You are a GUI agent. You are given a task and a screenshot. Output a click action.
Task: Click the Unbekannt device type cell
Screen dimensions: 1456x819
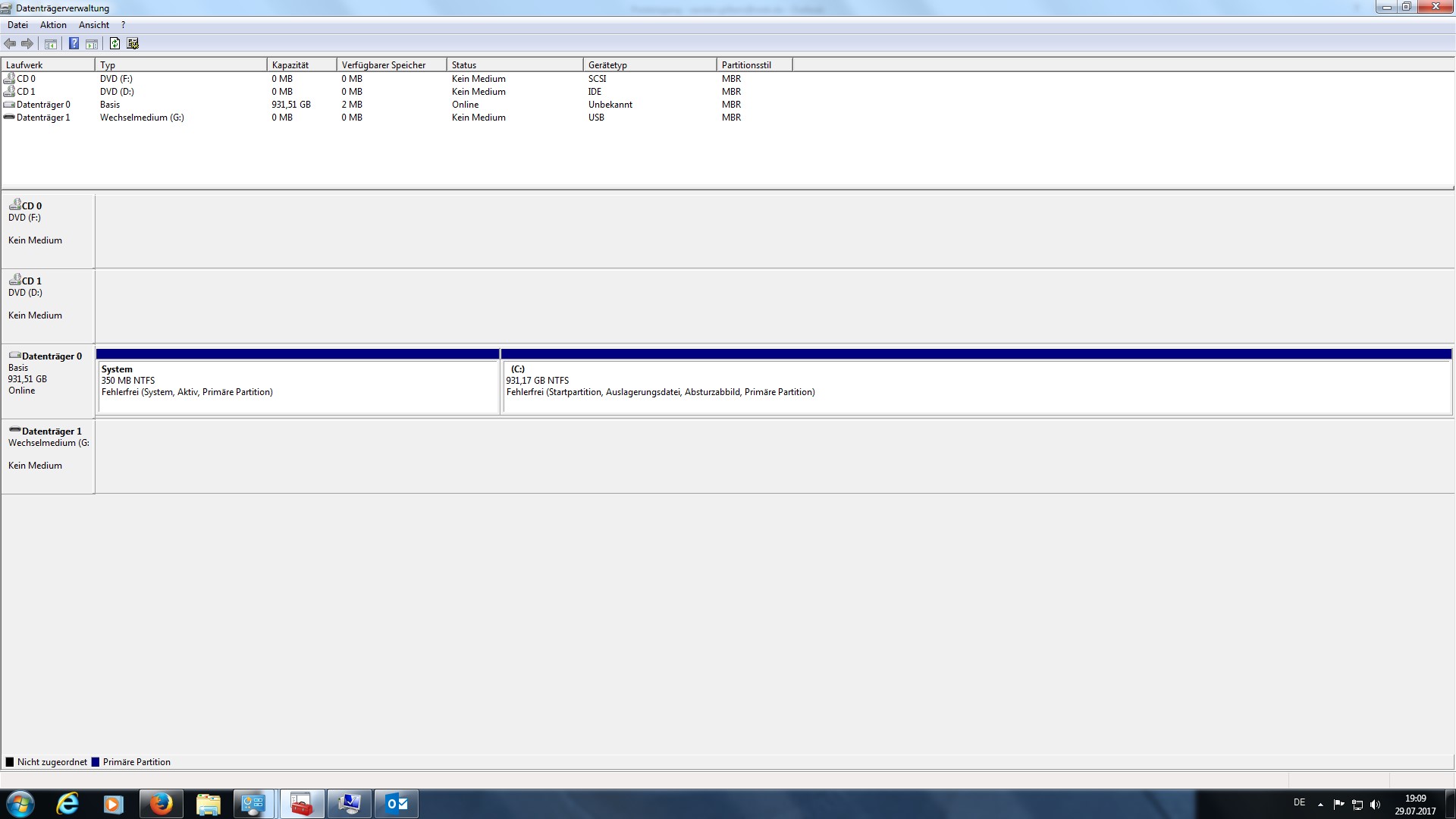(610, 105)
